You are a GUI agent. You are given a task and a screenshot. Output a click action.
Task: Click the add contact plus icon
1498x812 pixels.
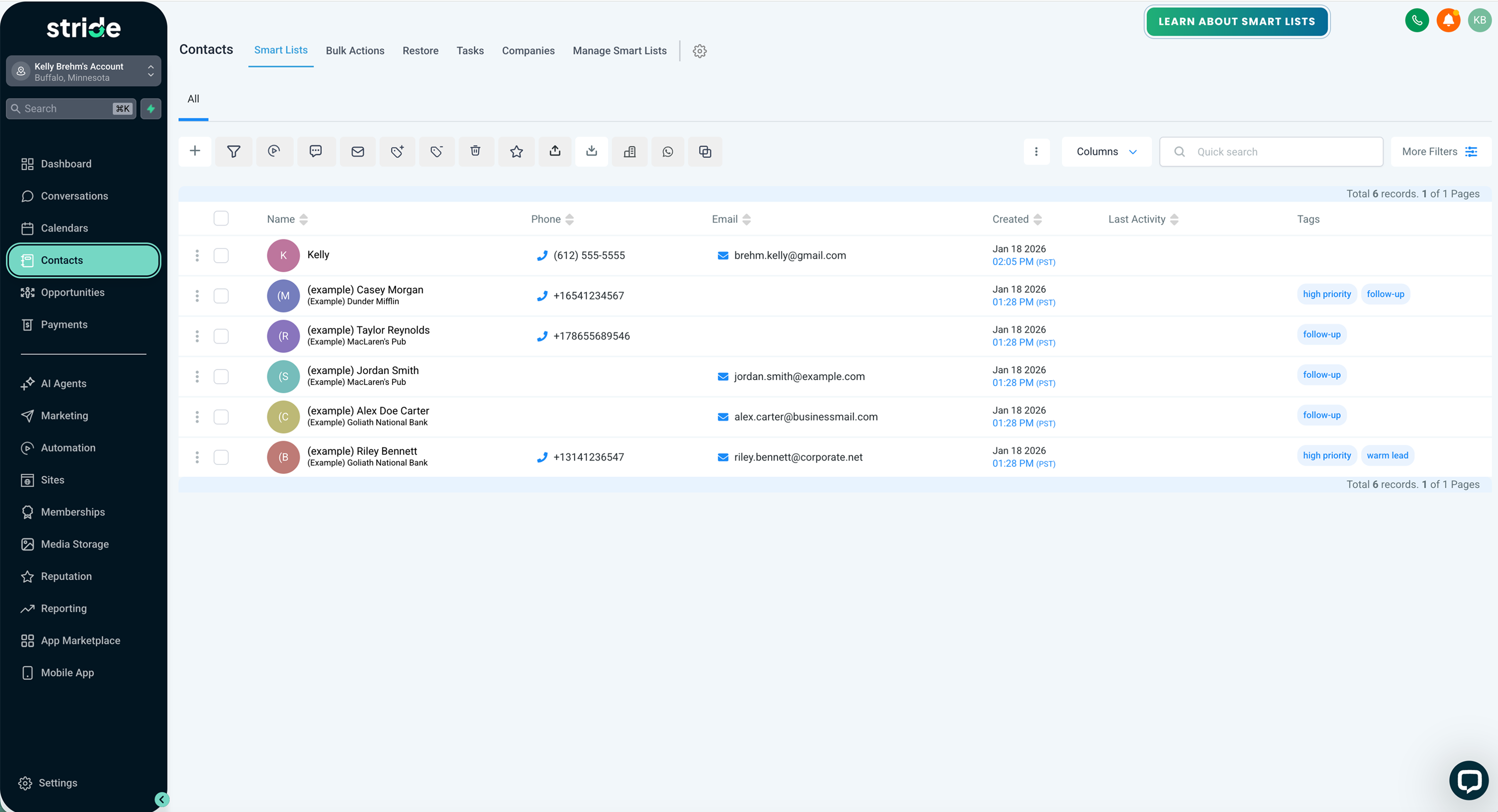(195, 151)
